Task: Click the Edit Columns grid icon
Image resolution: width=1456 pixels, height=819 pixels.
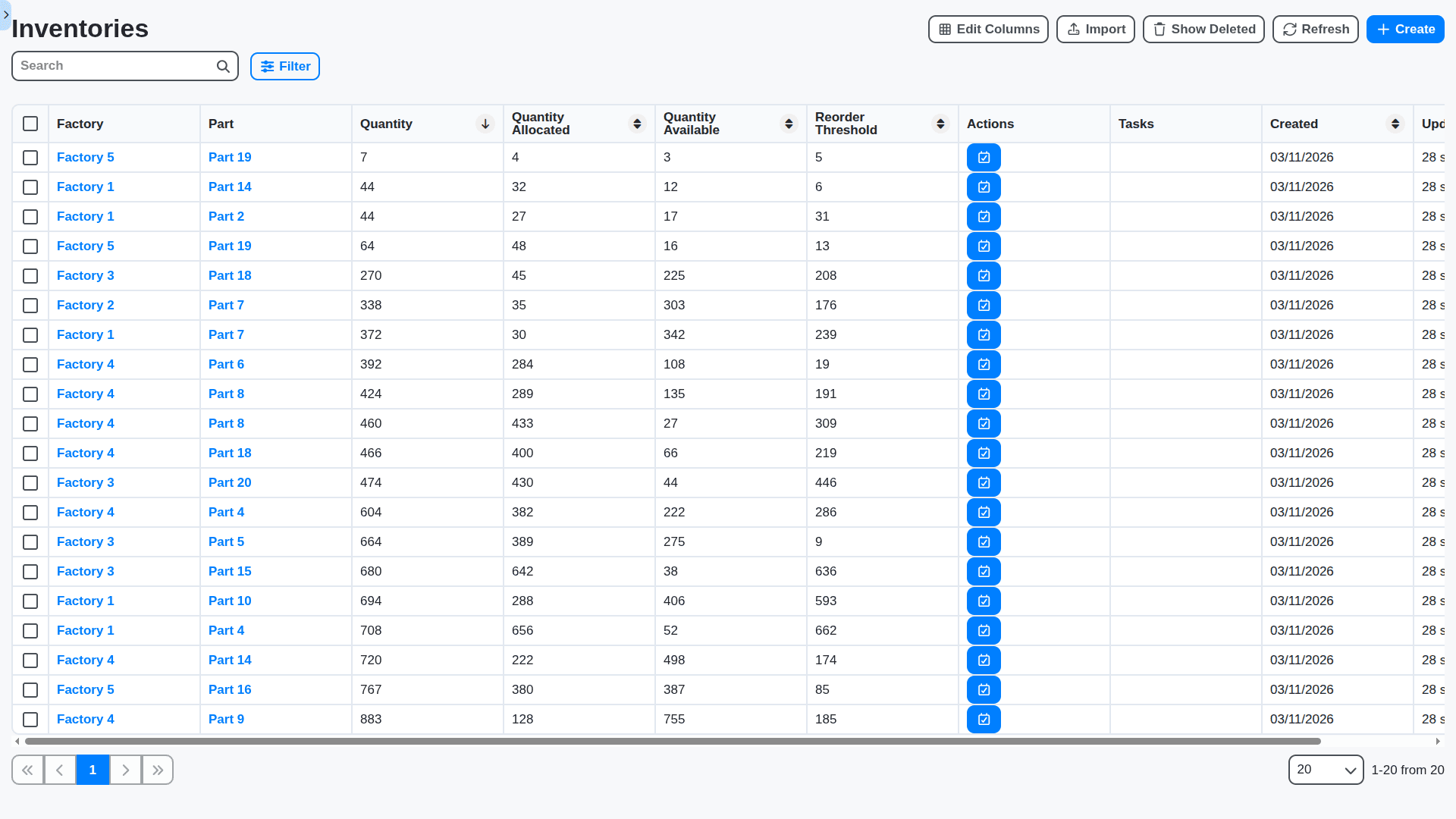Action: [945, 29]
